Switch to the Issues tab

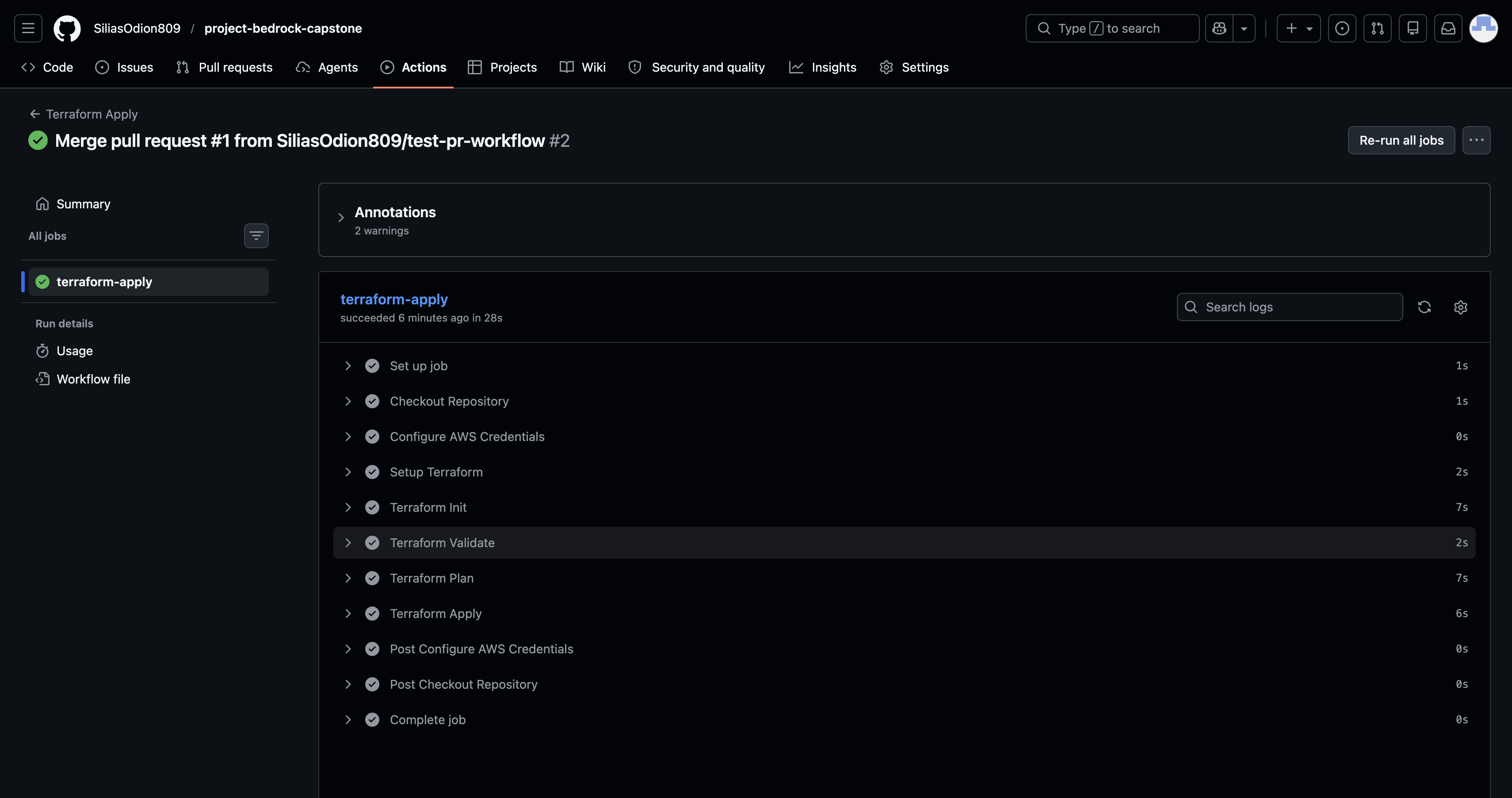[124, 68]
